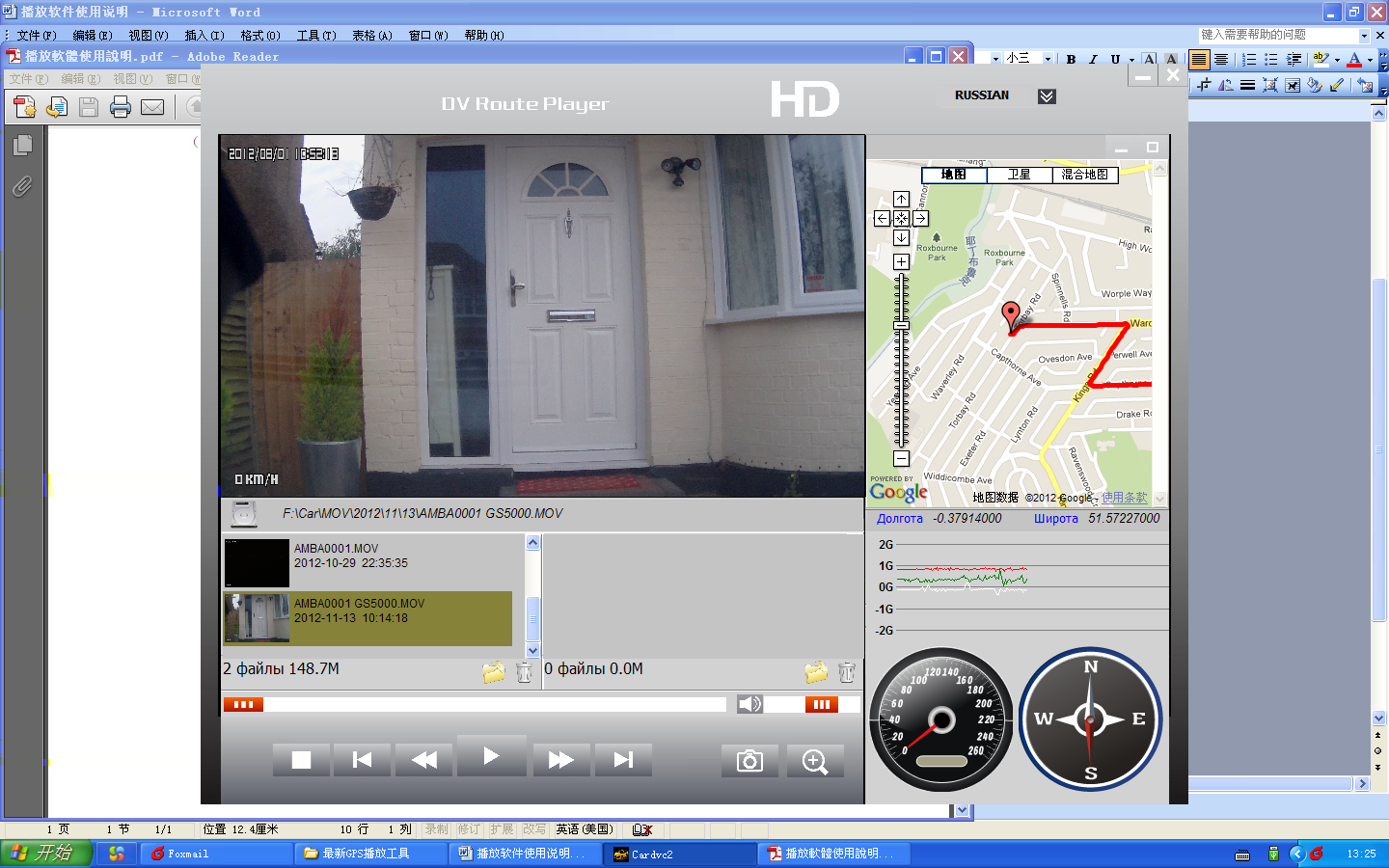Click trash icon of the 2 файлы list

(524, 672)
